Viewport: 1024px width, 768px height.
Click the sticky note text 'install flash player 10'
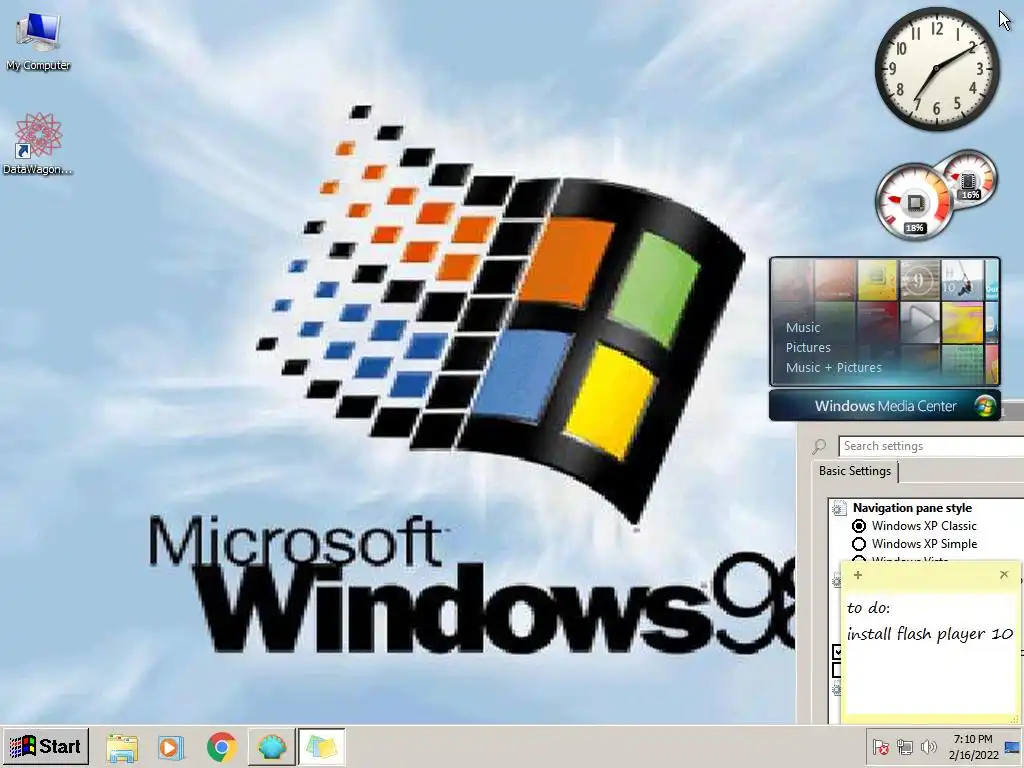tap(929, 634)
